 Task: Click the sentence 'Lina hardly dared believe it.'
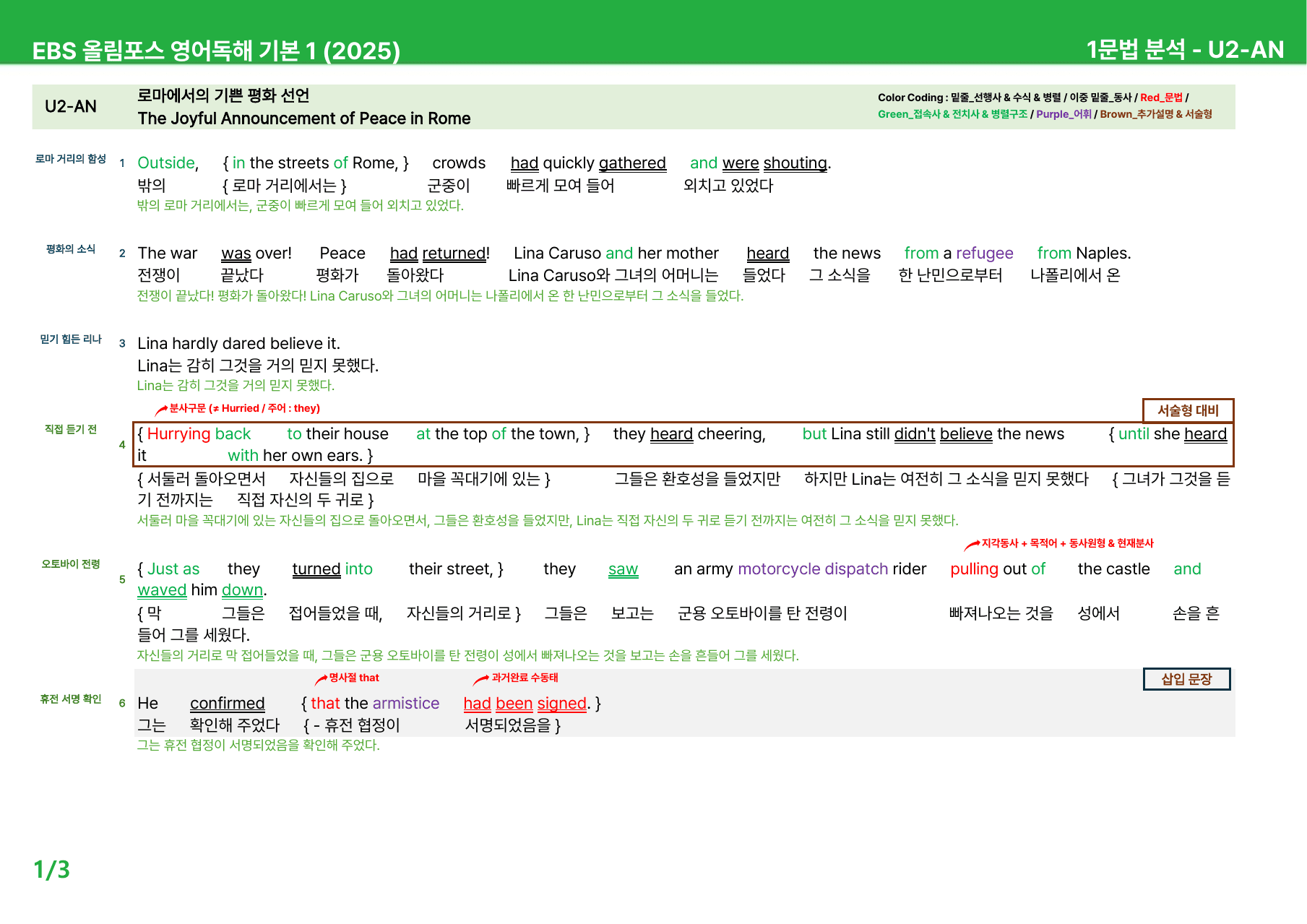click(238, 344)
